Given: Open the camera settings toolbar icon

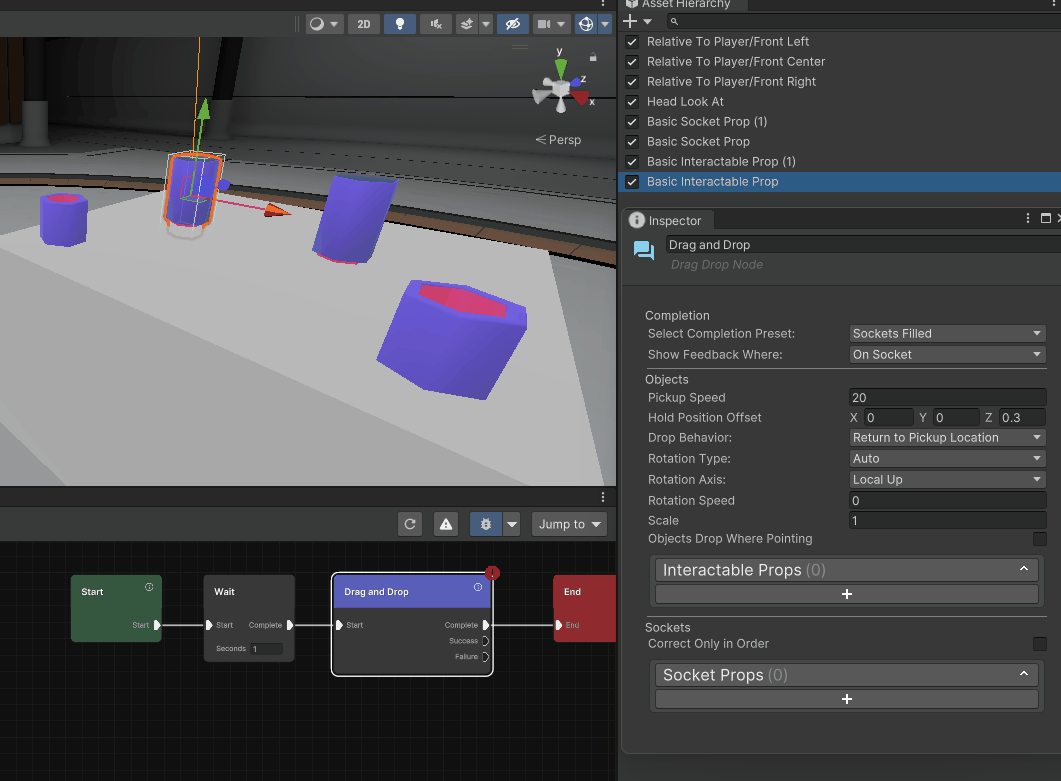Looking at the screenshot, I should pyautogui.click(x=541, y=24).
